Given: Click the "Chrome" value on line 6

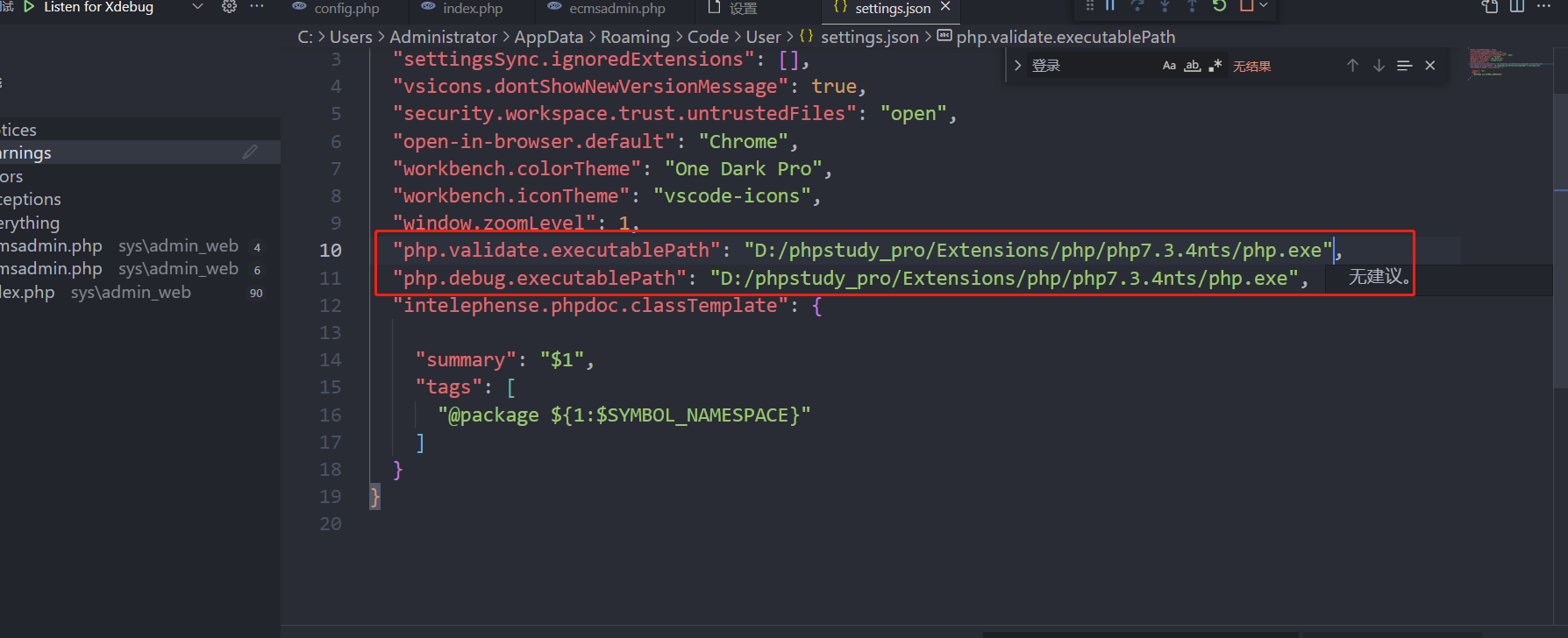Looking at the screenshot, I should 744,142.
